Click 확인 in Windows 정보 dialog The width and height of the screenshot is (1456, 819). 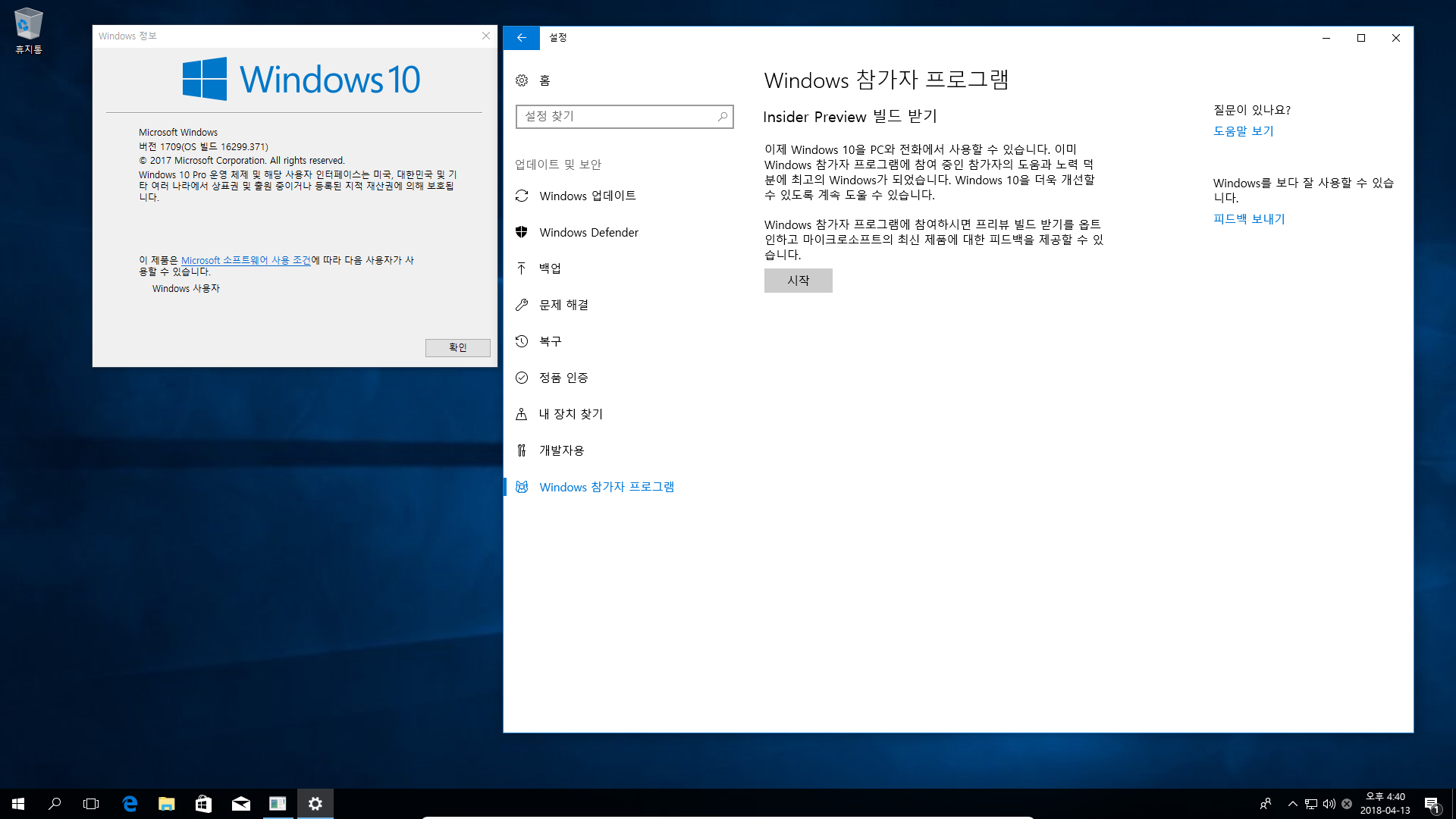[x=458, y=347]
